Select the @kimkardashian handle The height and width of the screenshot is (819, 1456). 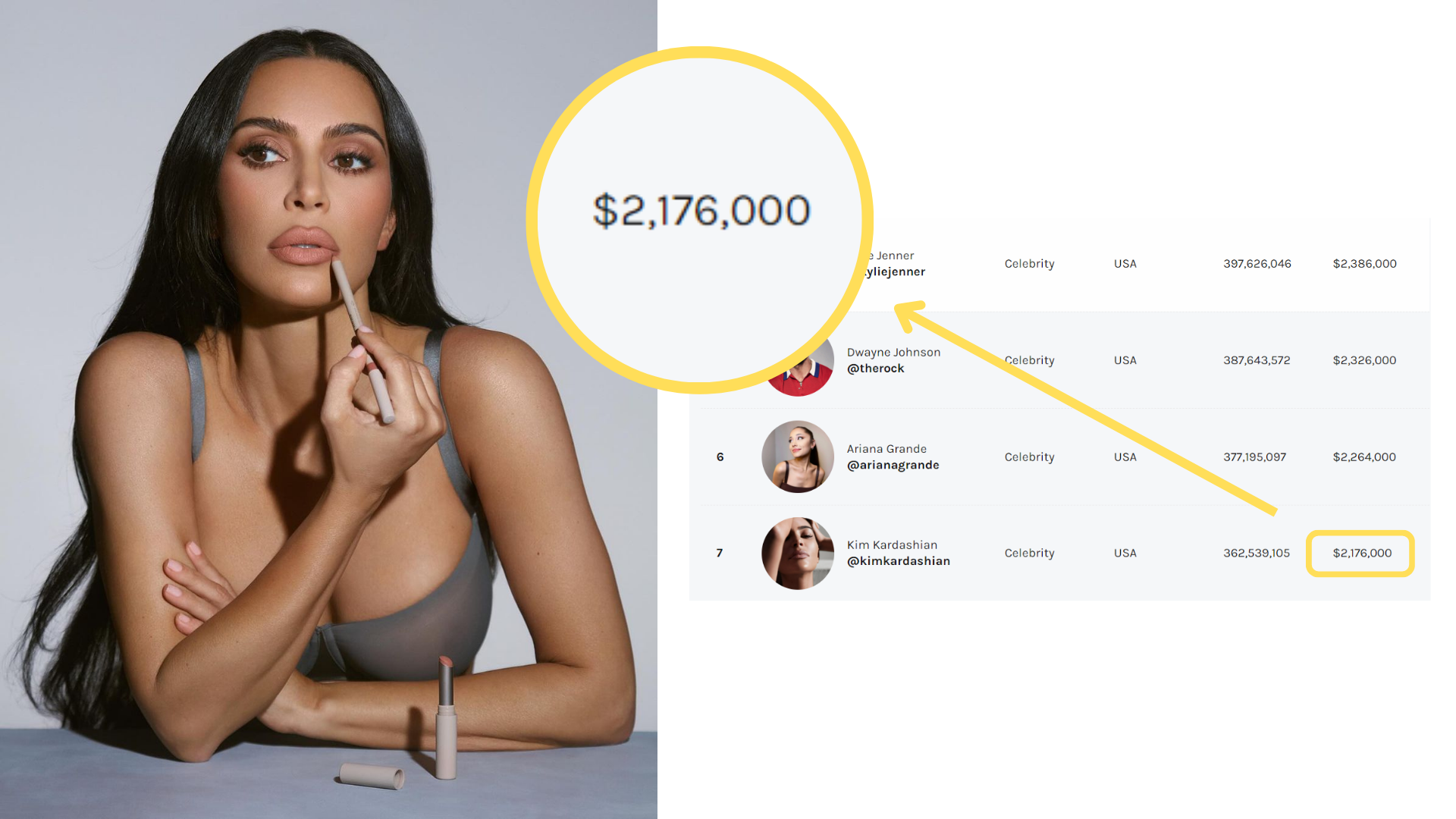(x=898, y=561)
